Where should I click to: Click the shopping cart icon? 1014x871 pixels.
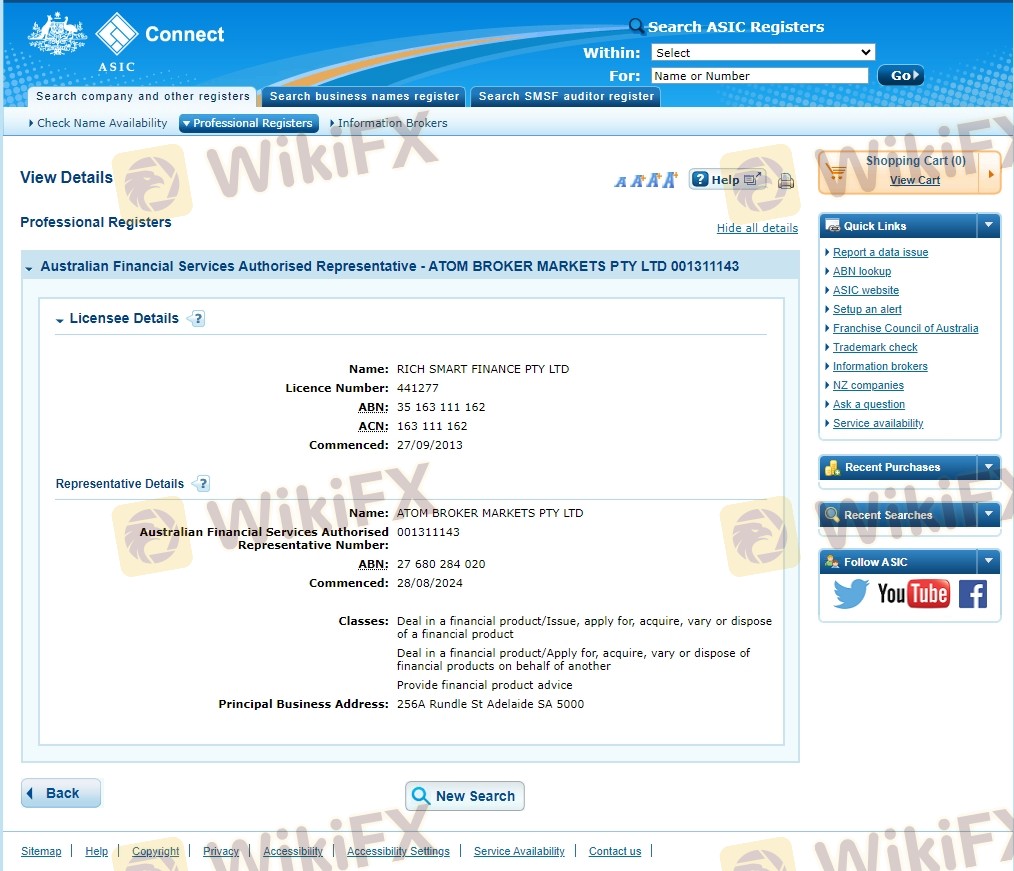pyautogui.click(x=837, y=173)
